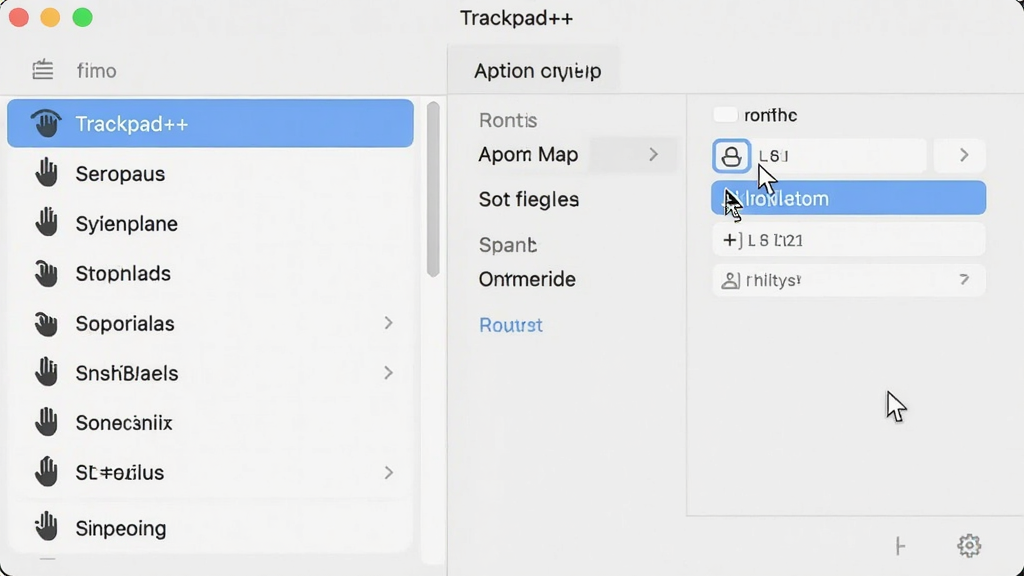1024x576 pixels.
Task: Select Sonecaniix in the sidebar
Action: [210, 423]
